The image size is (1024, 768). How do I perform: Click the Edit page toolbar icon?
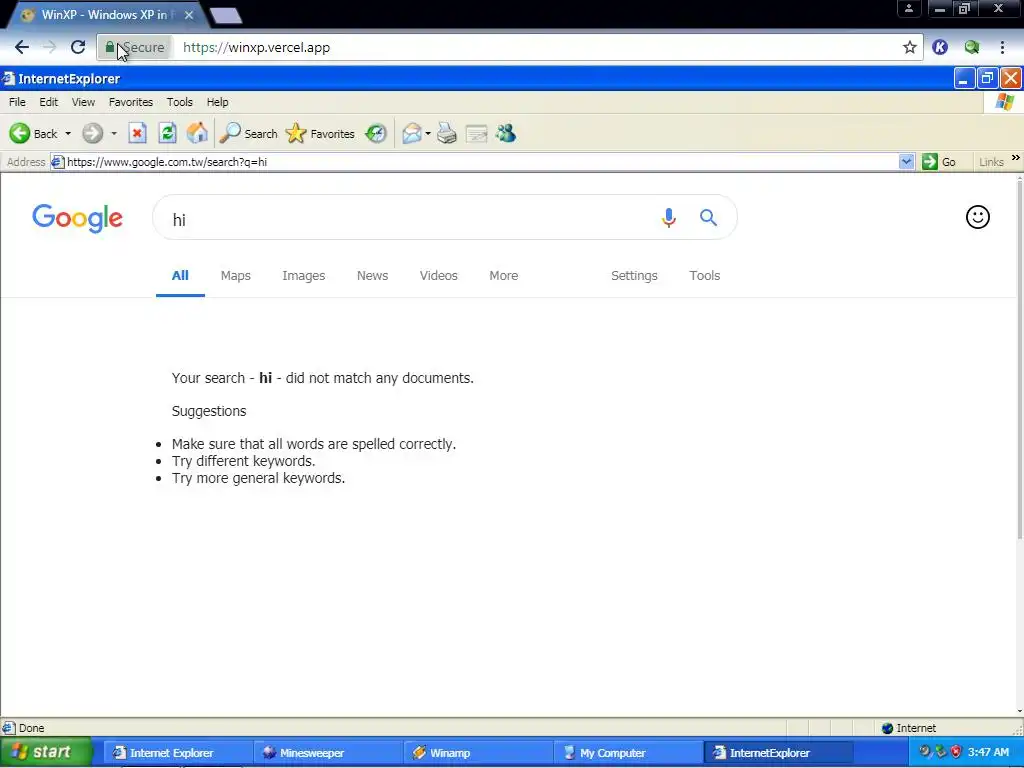click(x=476, y=134)
